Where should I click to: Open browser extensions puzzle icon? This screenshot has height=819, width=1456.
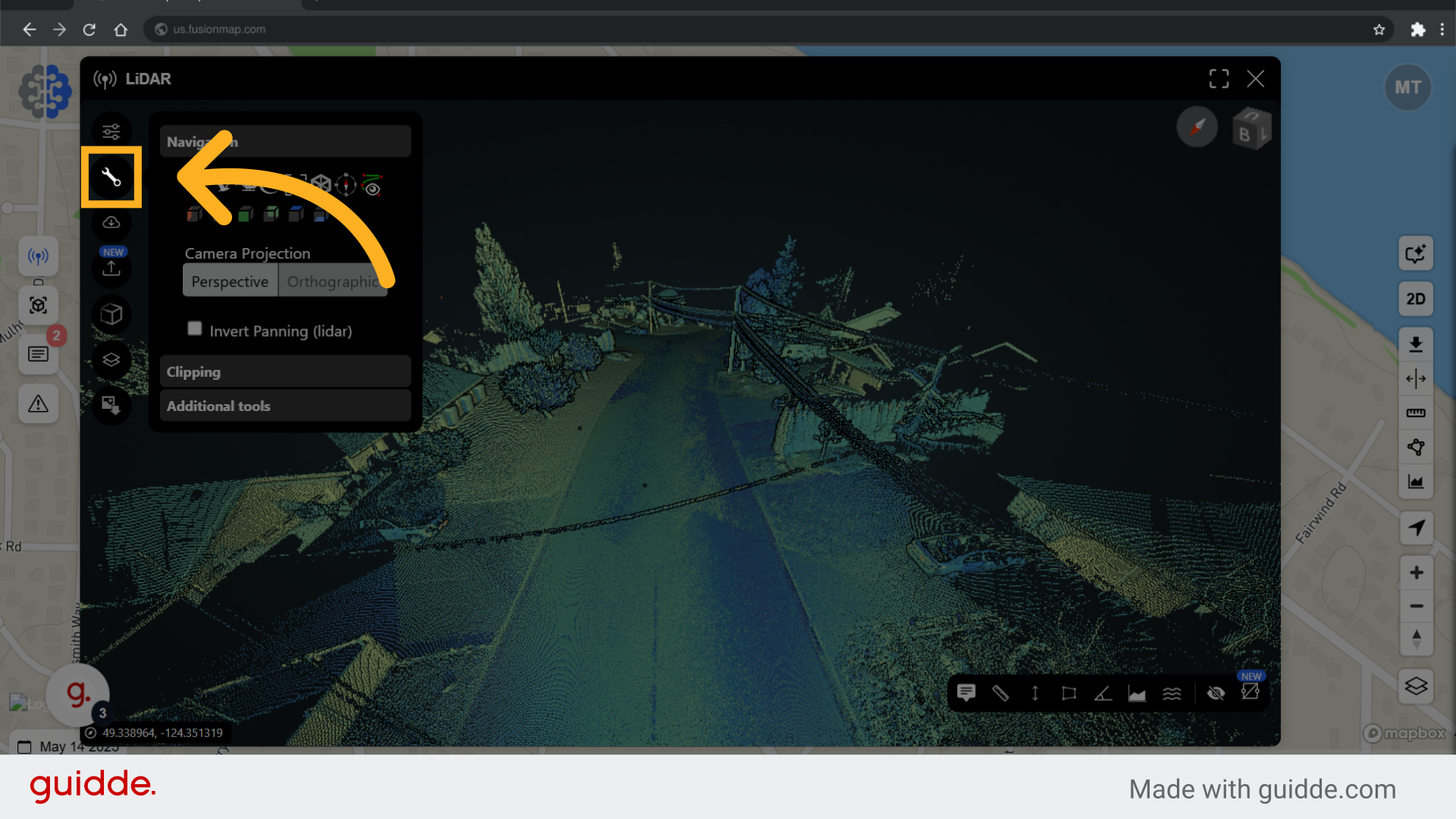click(x=1417, y=30)
